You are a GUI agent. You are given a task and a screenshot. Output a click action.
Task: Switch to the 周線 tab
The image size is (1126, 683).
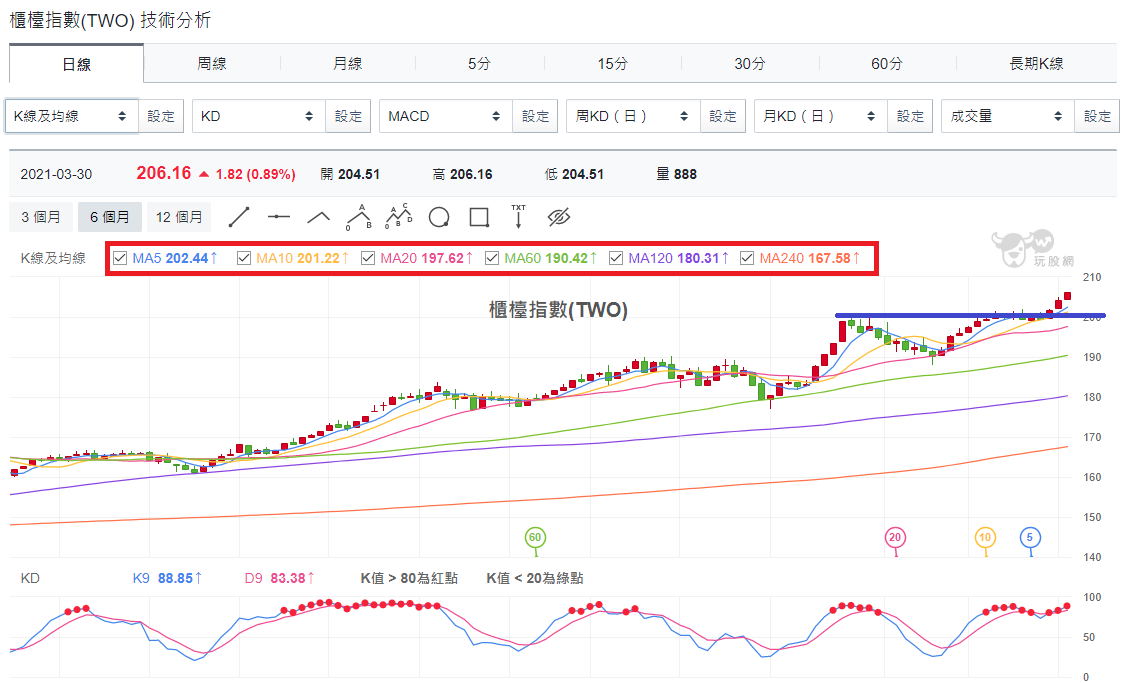point(212,63)
